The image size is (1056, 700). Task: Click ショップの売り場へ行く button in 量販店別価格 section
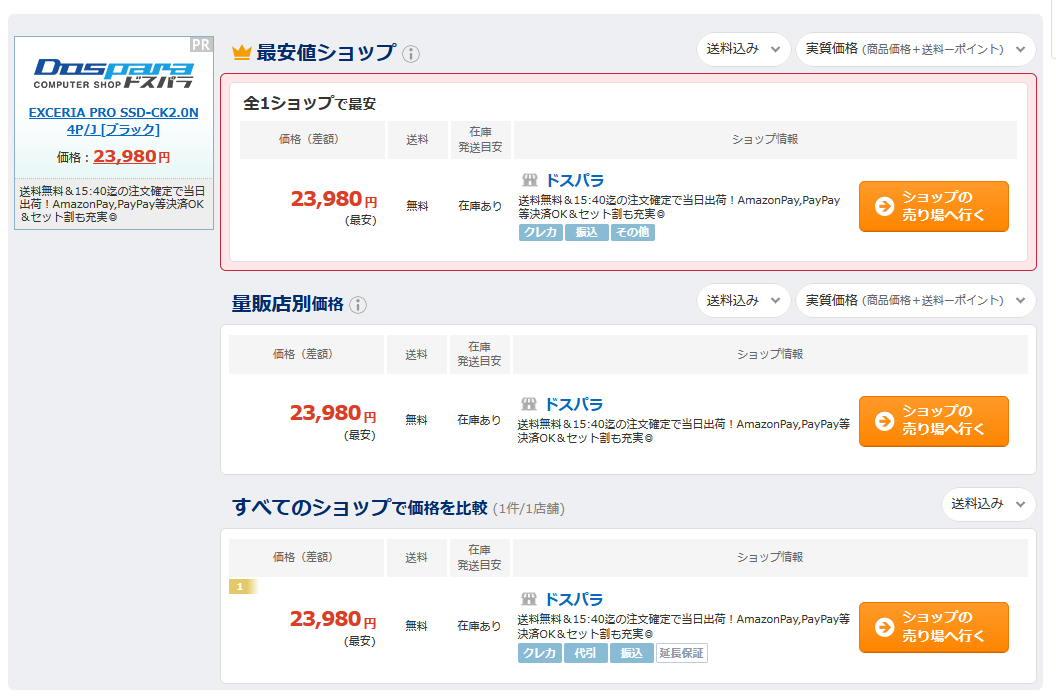(933, 421)
